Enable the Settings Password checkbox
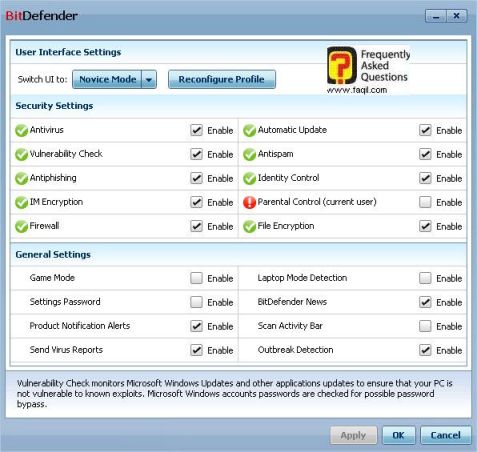The height and width of the screenshot is (452, 477). pos(196,302)
